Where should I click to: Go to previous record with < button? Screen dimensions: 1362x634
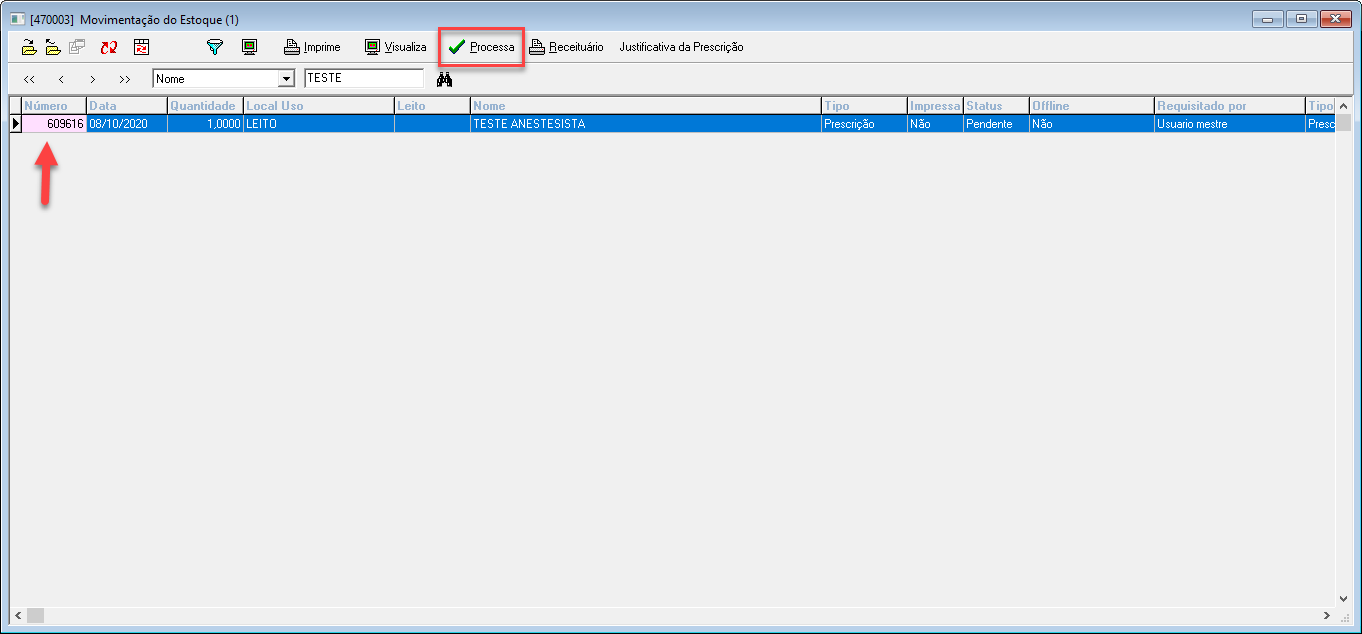point(61,79)
